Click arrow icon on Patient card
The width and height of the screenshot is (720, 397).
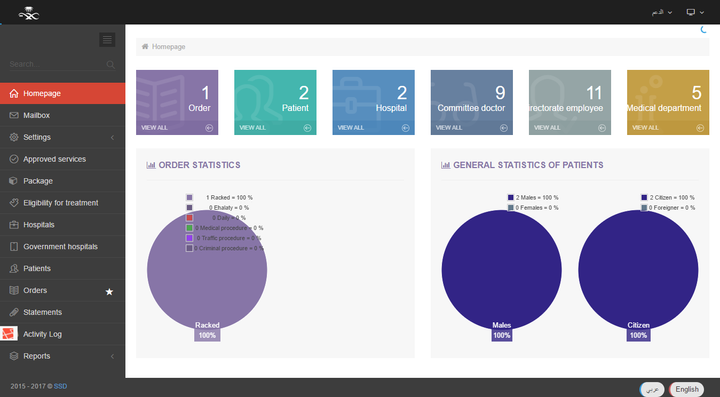pos(307,128)
